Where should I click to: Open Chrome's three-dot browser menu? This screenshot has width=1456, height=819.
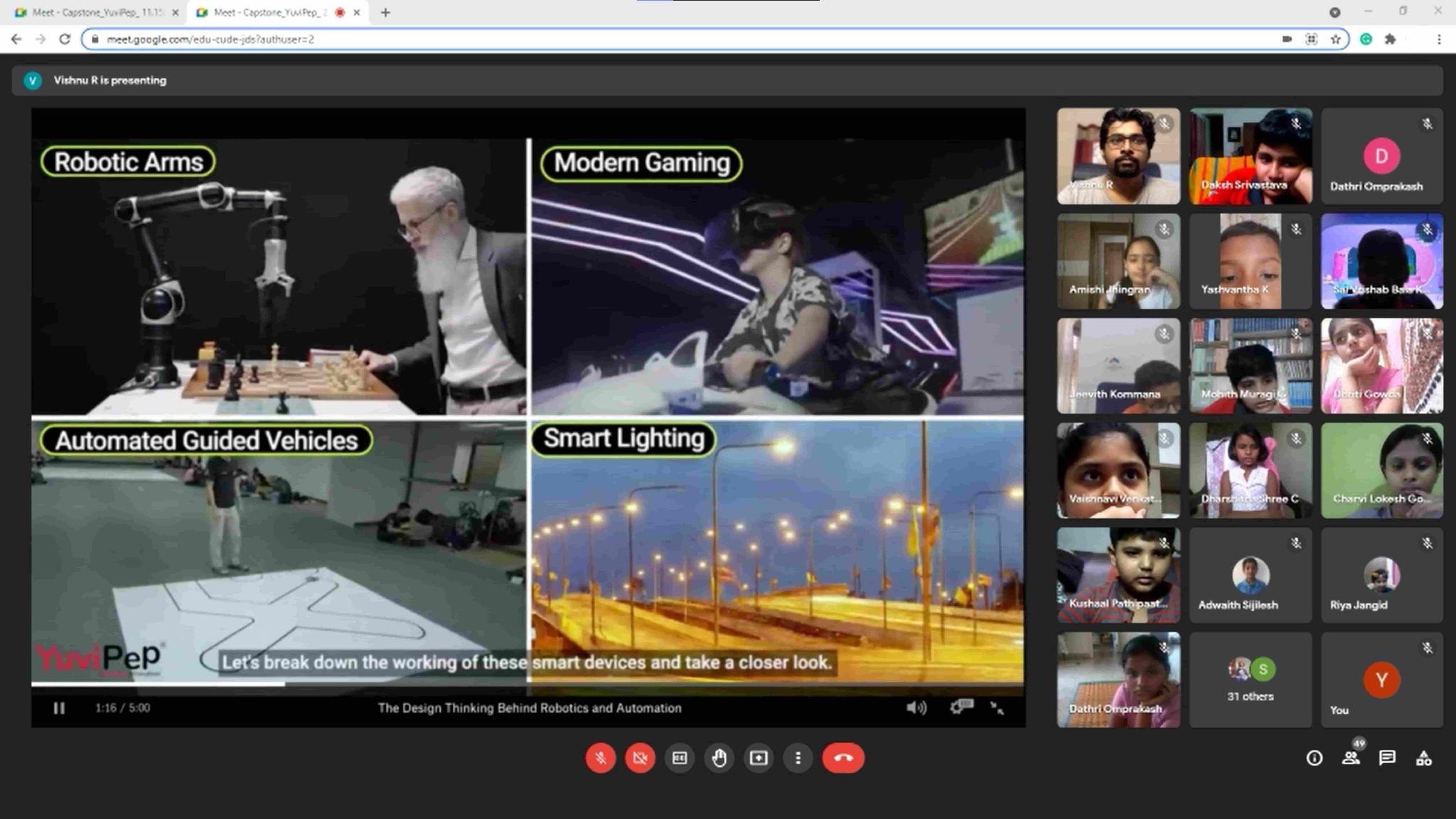(1439, 39)
